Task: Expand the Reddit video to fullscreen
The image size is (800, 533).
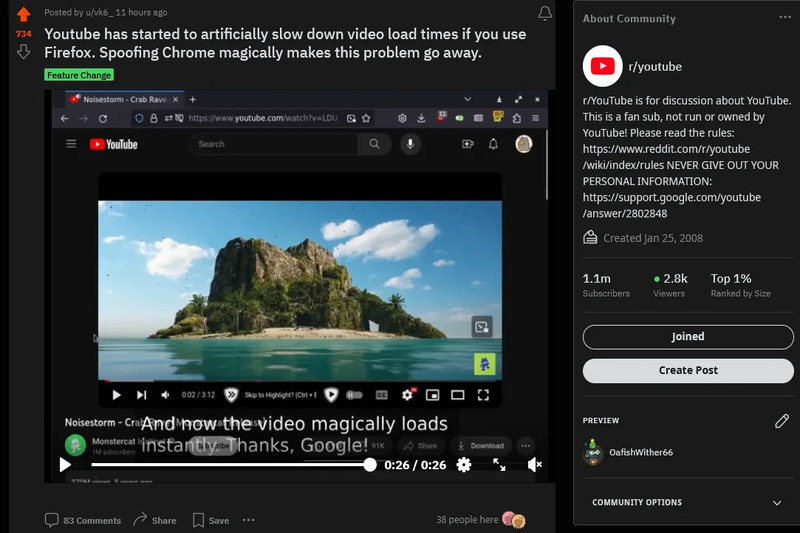Action: (499, 465)
